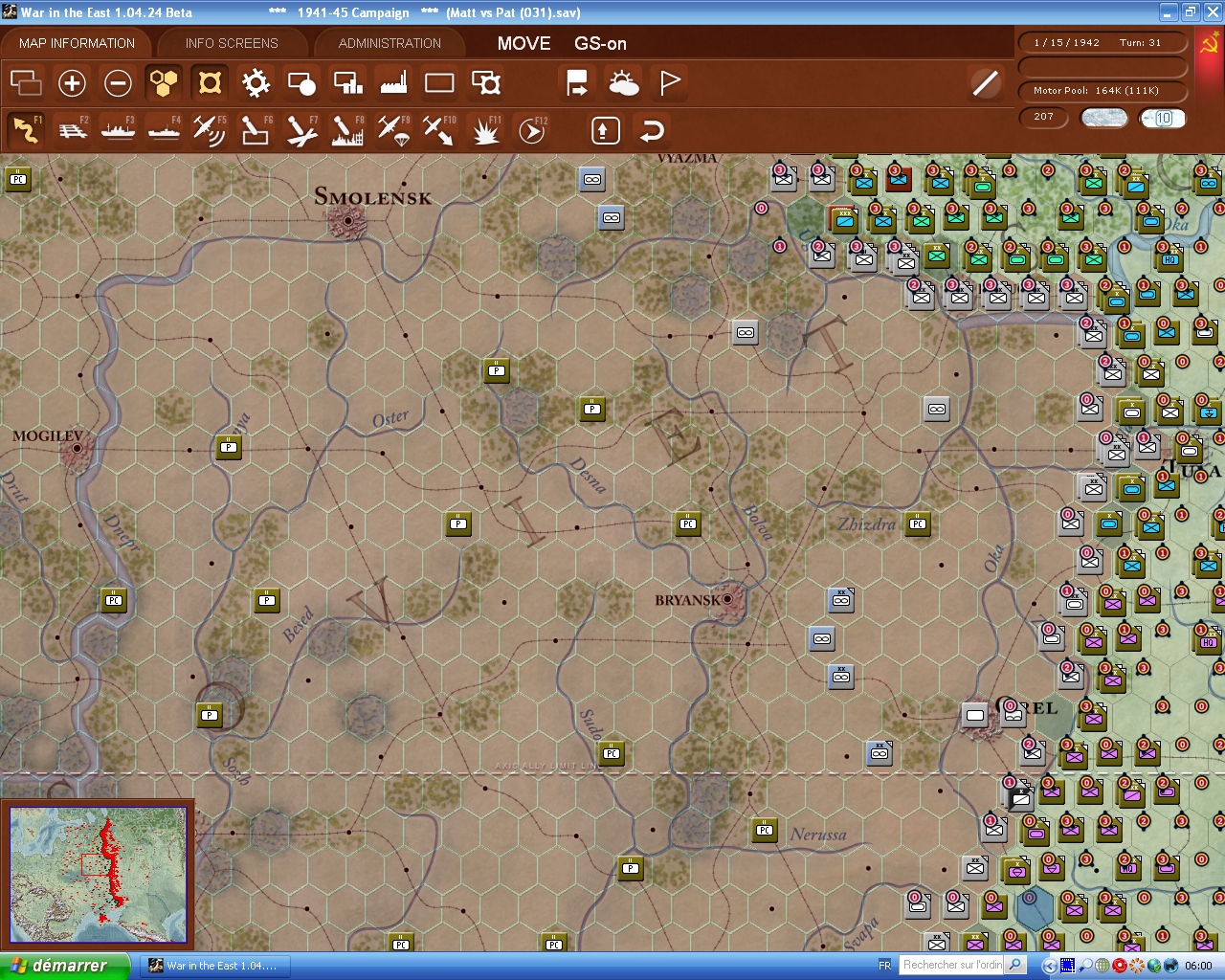
Task: Select the F6 bomb-on-box air mode
Action: (256, 130)
